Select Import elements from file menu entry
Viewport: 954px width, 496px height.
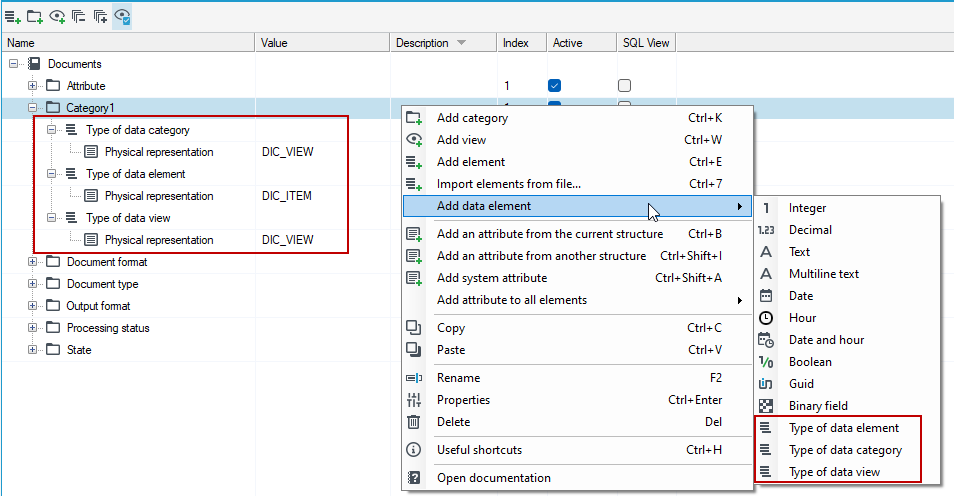[577, 184]
